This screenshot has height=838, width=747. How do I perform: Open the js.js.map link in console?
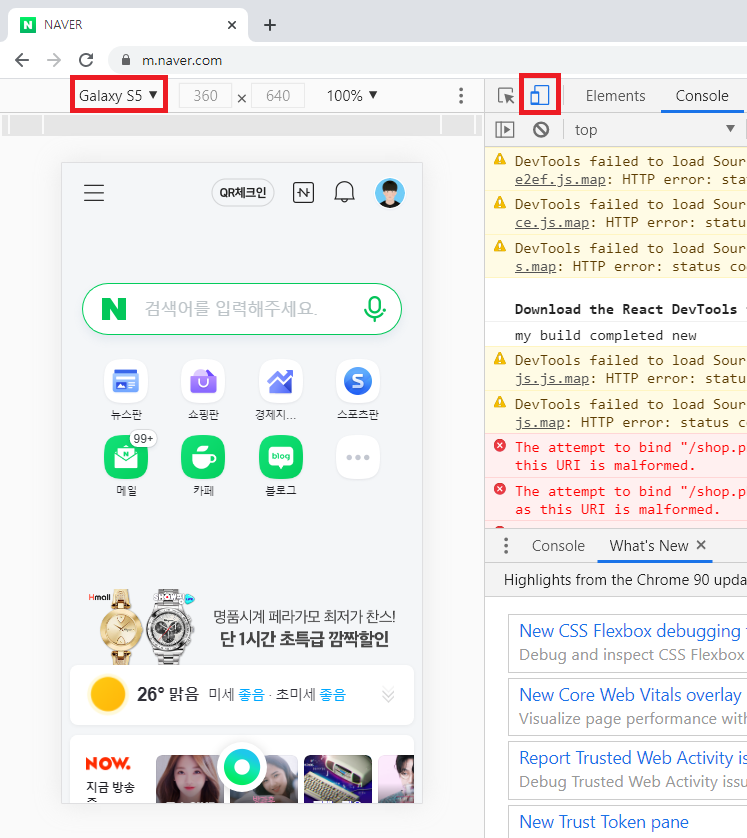(552, 379)
